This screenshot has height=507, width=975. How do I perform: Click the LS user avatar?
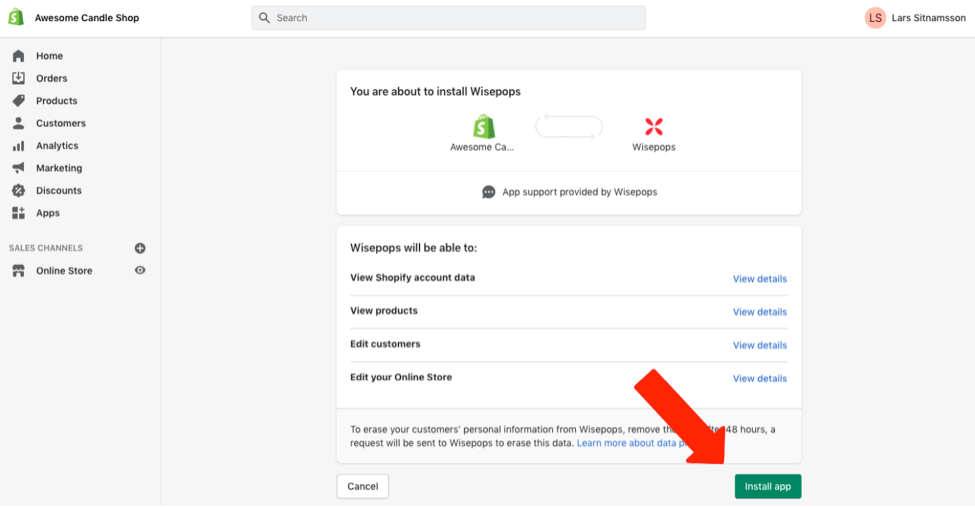pos(875,18)
